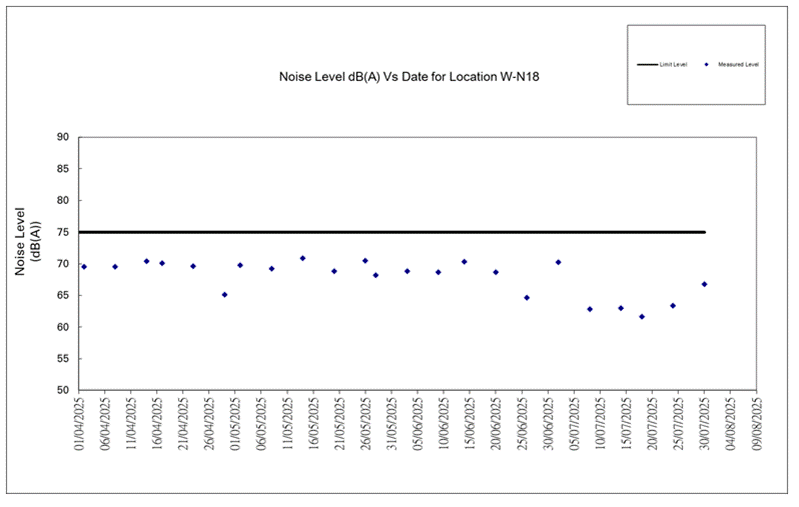
Task: Click the blue diamond marker in legend
Action: pyautogui.click(x=706, y=65)
